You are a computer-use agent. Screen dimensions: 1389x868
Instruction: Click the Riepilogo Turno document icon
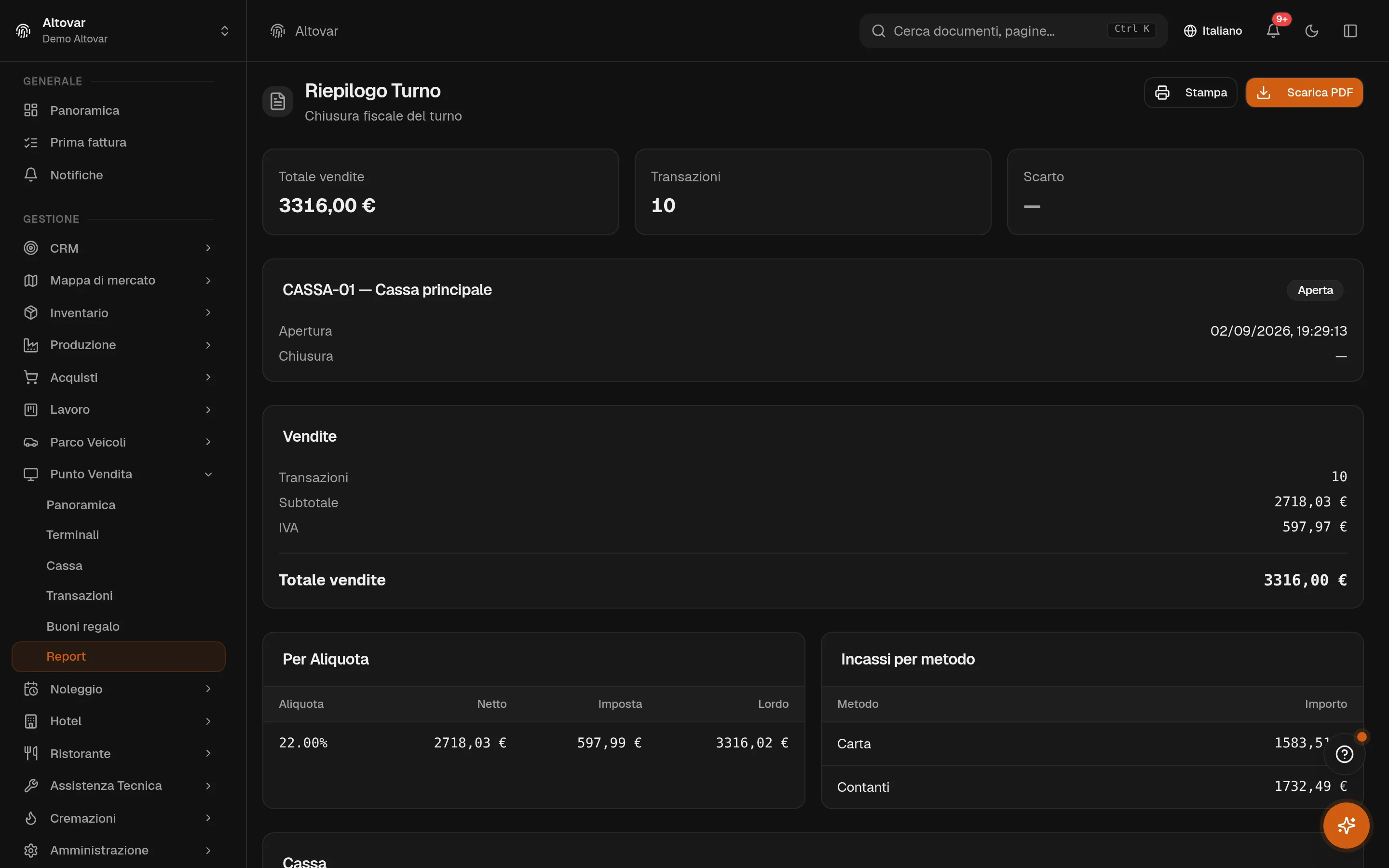[x=278, y=101]
